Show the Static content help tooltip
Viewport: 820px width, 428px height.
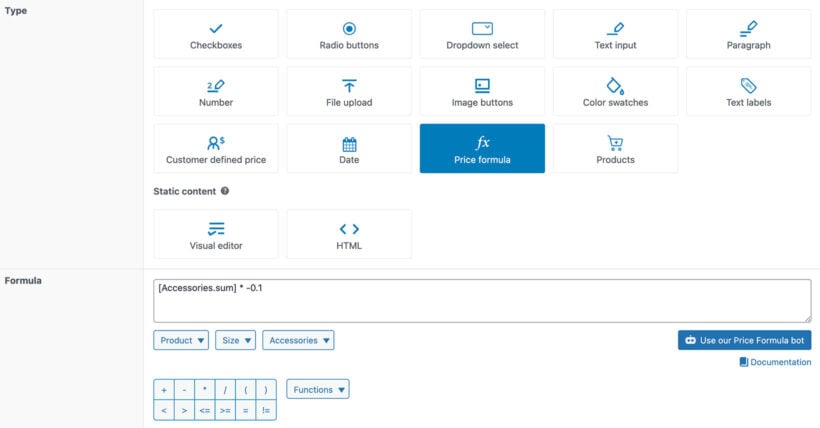(225, 191)
